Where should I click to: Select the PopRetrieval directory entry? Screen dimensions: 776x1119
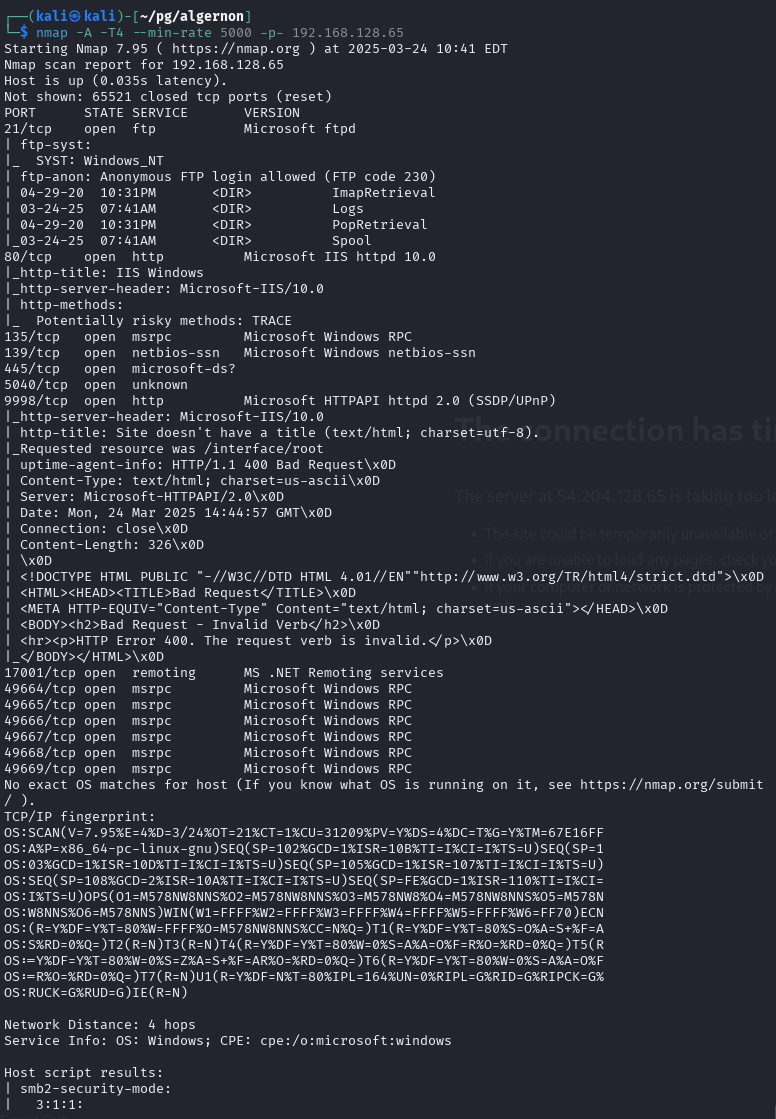tap(380, 224)
